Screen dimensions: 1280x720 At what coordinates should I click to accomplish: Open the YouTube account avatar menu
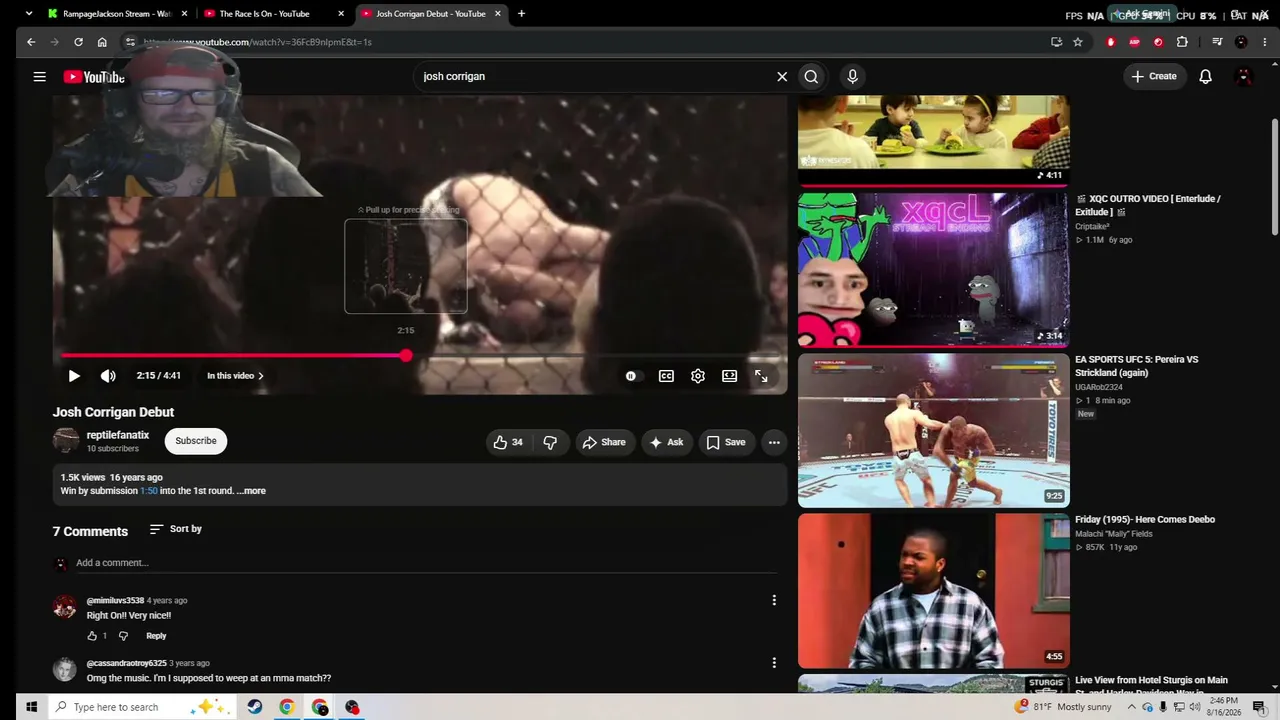click(x=1244, y=76)
